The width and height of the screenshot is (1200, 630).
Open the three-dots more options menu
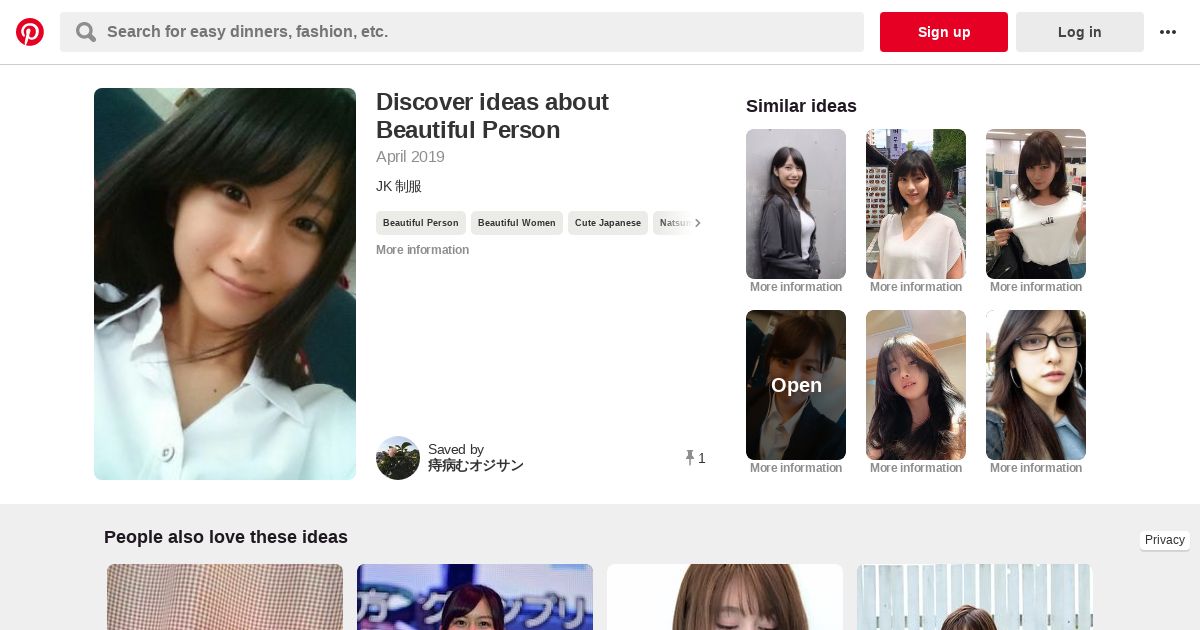tap(1168, 32)
